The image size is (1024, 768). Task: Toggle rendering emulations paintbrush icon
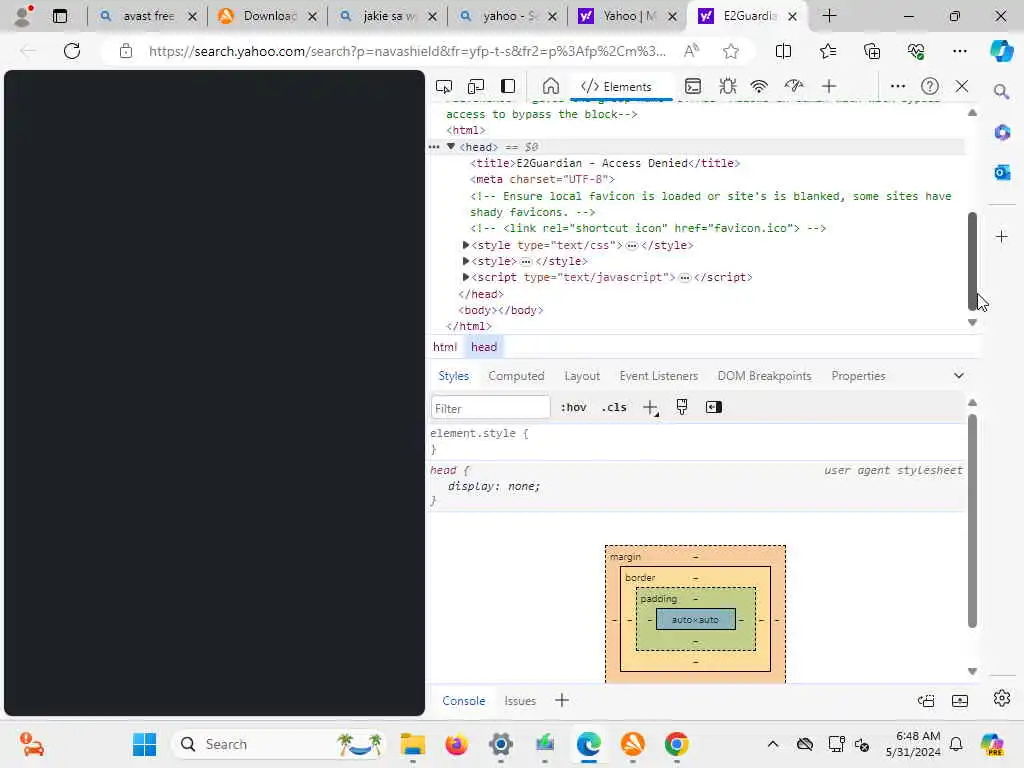(682, 407)
